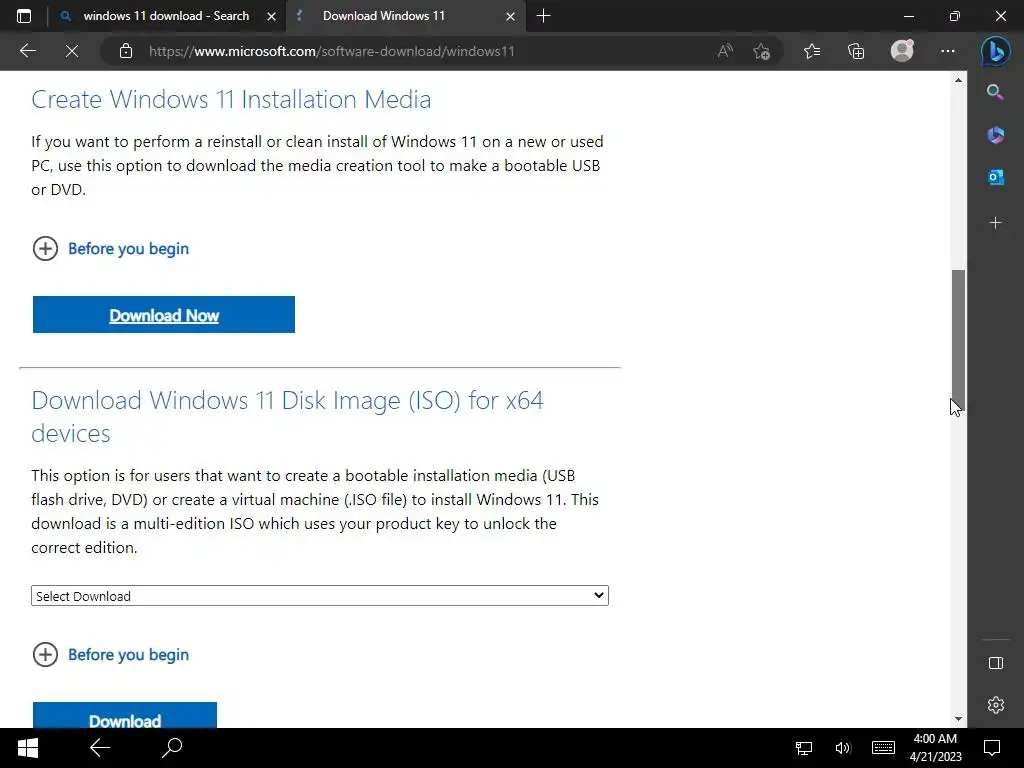
Task: Open Collections panel
Action: pos(856,51)
